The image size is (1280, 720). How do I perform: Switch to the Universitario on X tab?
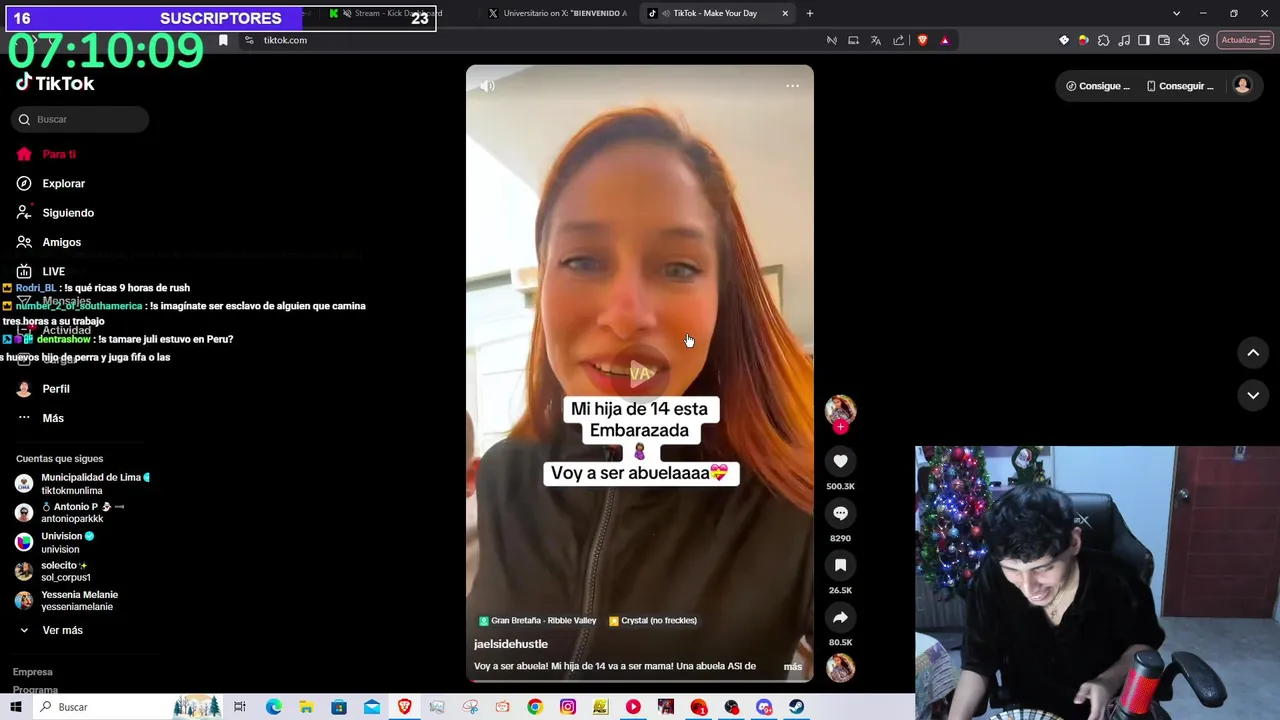tap(558, 13)
